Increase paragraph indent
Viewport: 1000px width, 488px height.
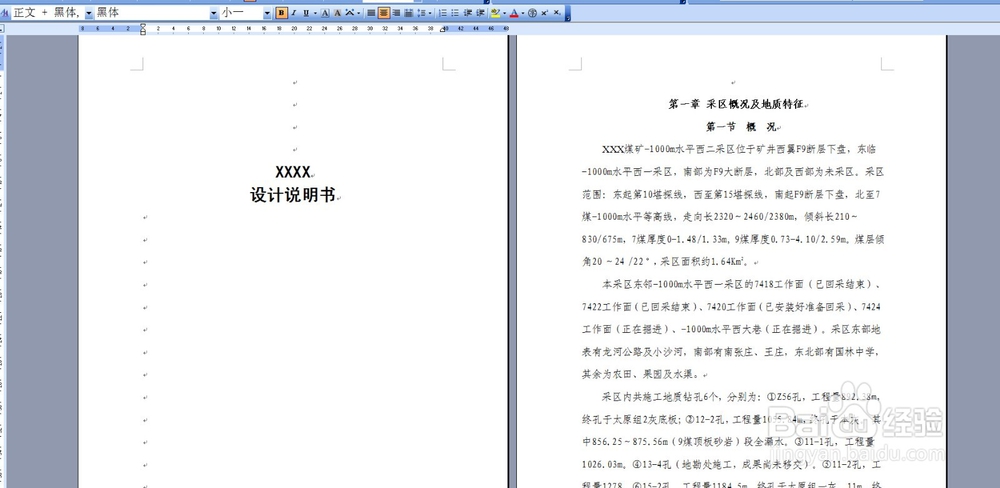(480, 13)
